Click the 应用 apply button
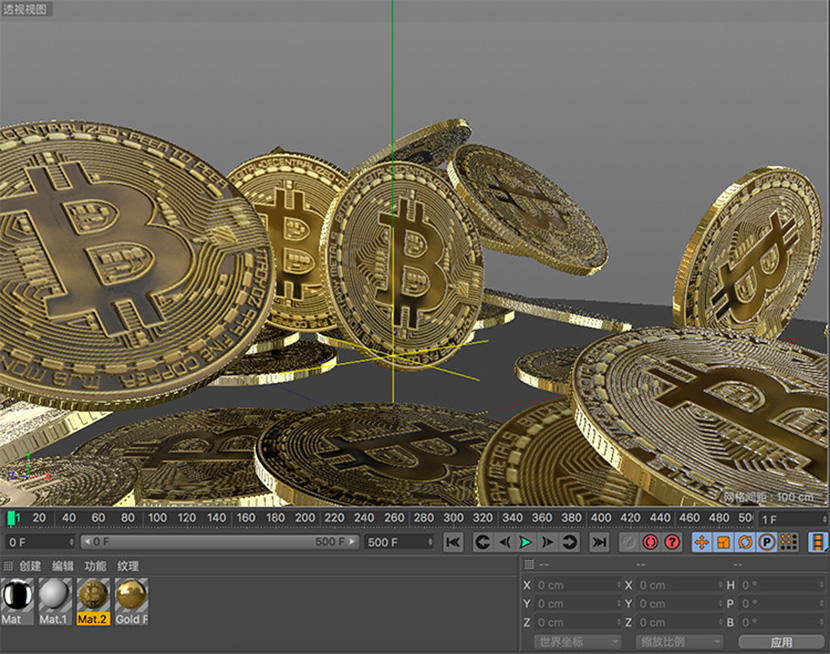The image size is (830, 654). coord(781,642)
